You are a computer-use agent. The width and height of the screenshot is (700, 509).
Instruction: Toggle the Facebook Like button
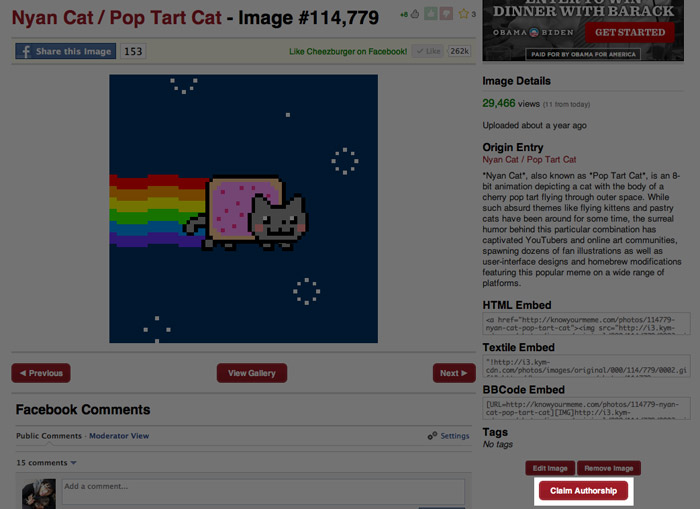(x=428, y=51)
